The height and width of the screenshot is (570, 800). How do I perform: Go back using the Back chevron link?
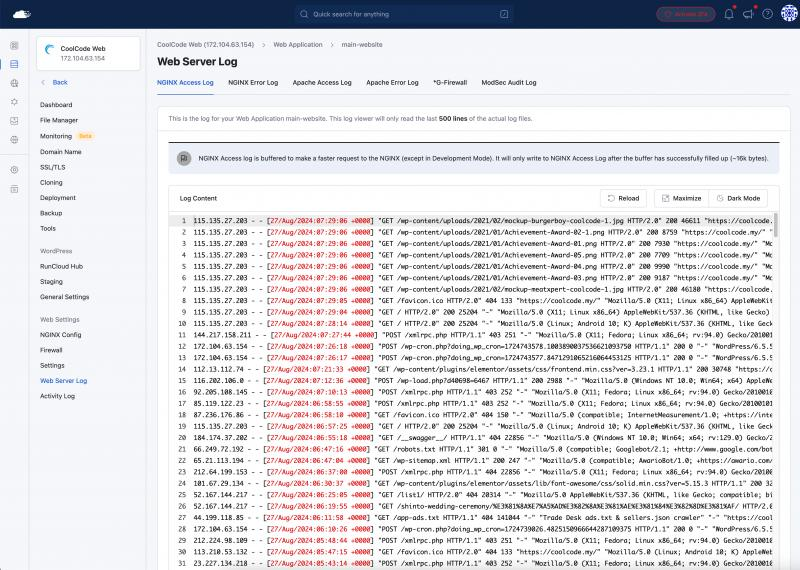click(54, 82)
